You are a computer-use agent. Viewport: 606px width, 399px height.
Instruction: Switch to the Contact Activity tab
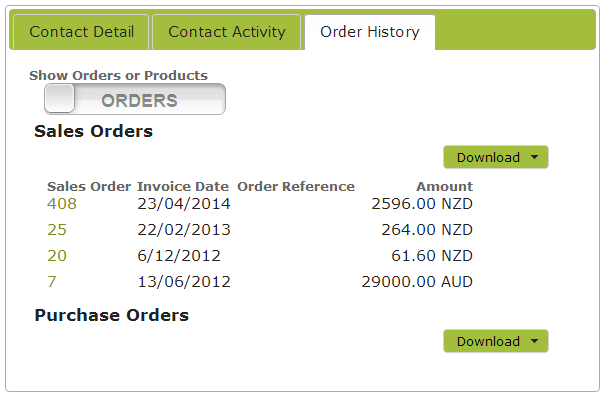226,32
